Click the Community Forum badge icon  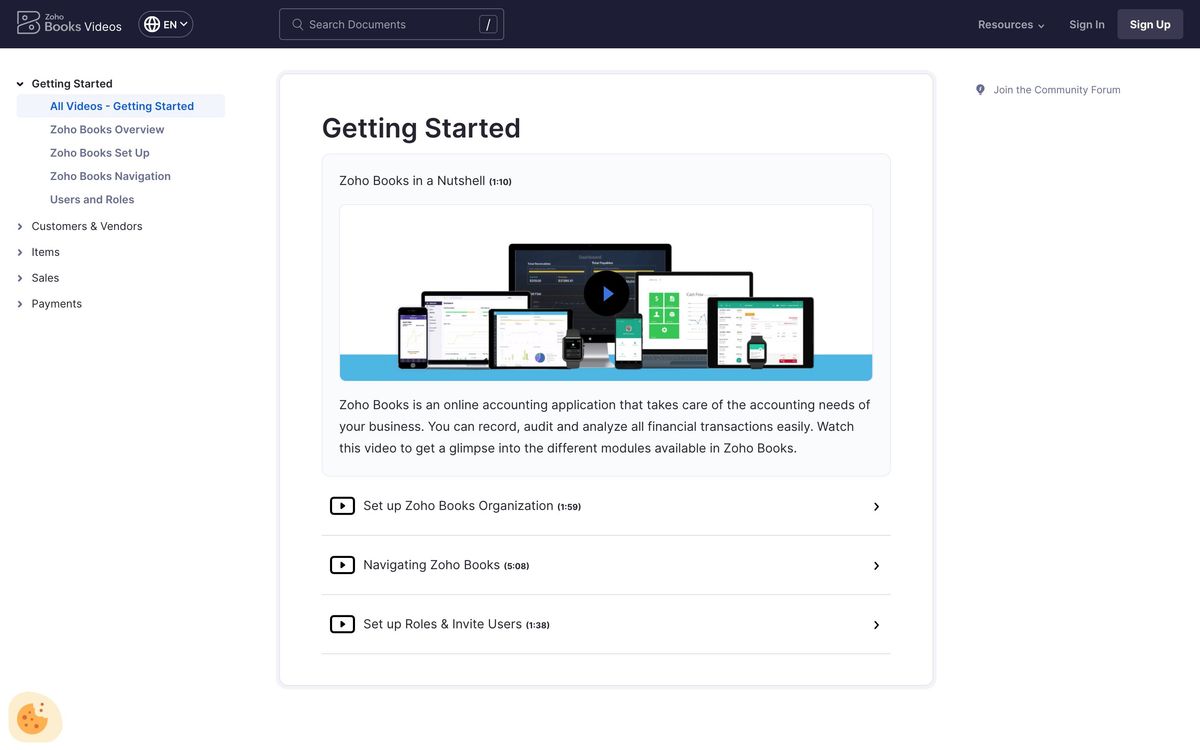click(x=980, y=90)
